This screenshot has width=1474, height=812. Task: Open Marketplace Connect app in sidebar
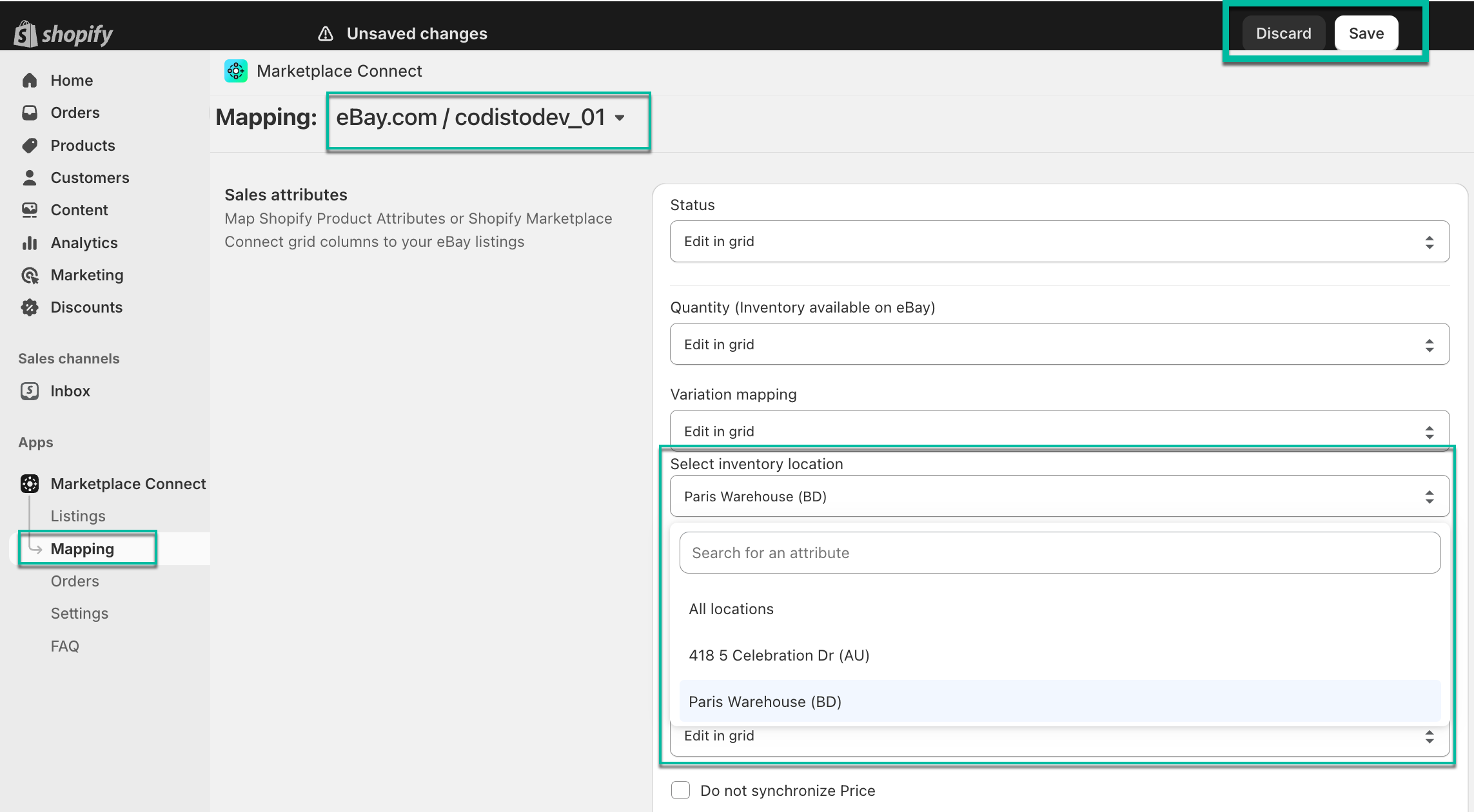pos(128,484)
